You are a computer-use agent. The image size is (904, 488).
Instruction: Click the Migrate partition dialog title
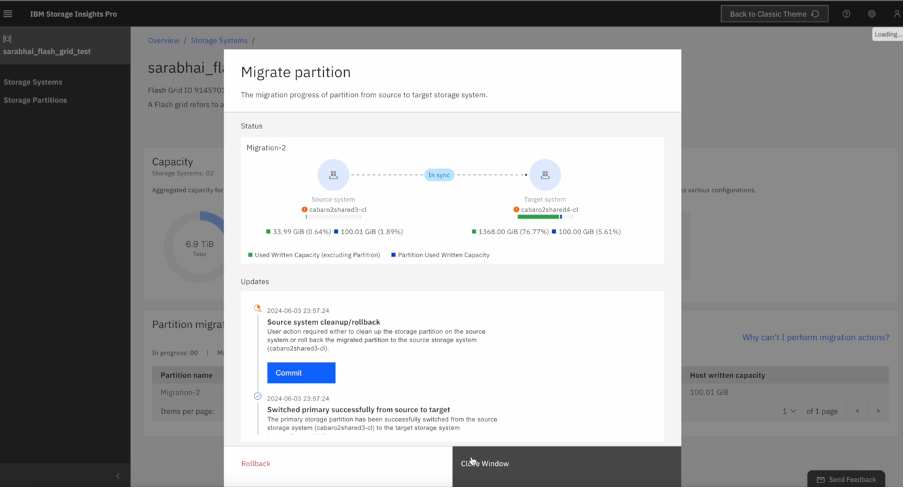296,72
